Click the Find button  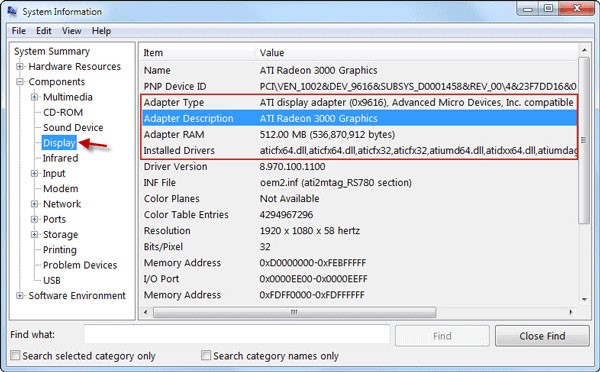coord(442,336)
